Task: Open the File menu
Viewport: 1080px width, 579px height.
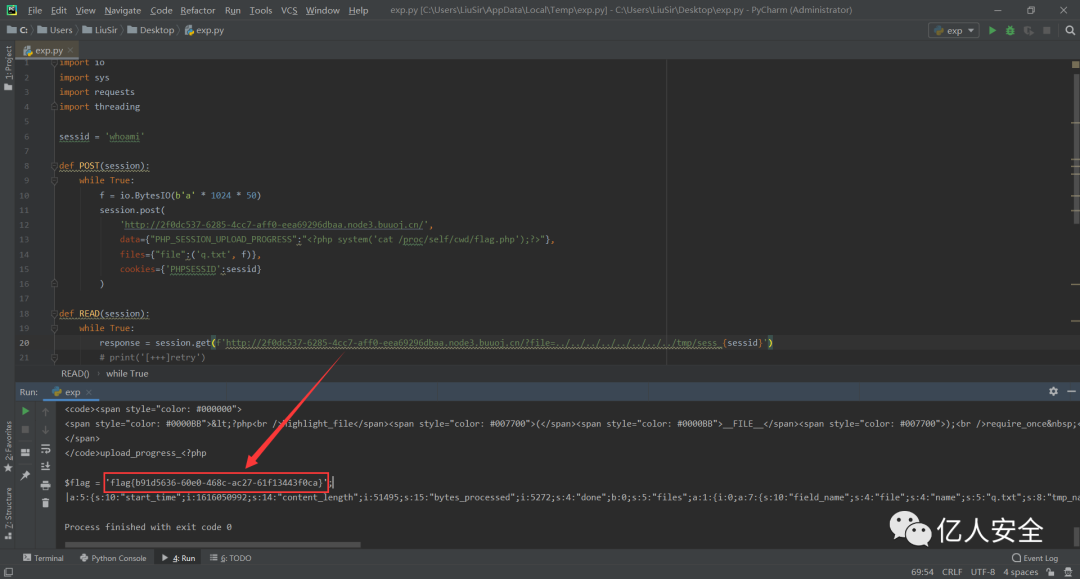Action: [x=34, y=10]
